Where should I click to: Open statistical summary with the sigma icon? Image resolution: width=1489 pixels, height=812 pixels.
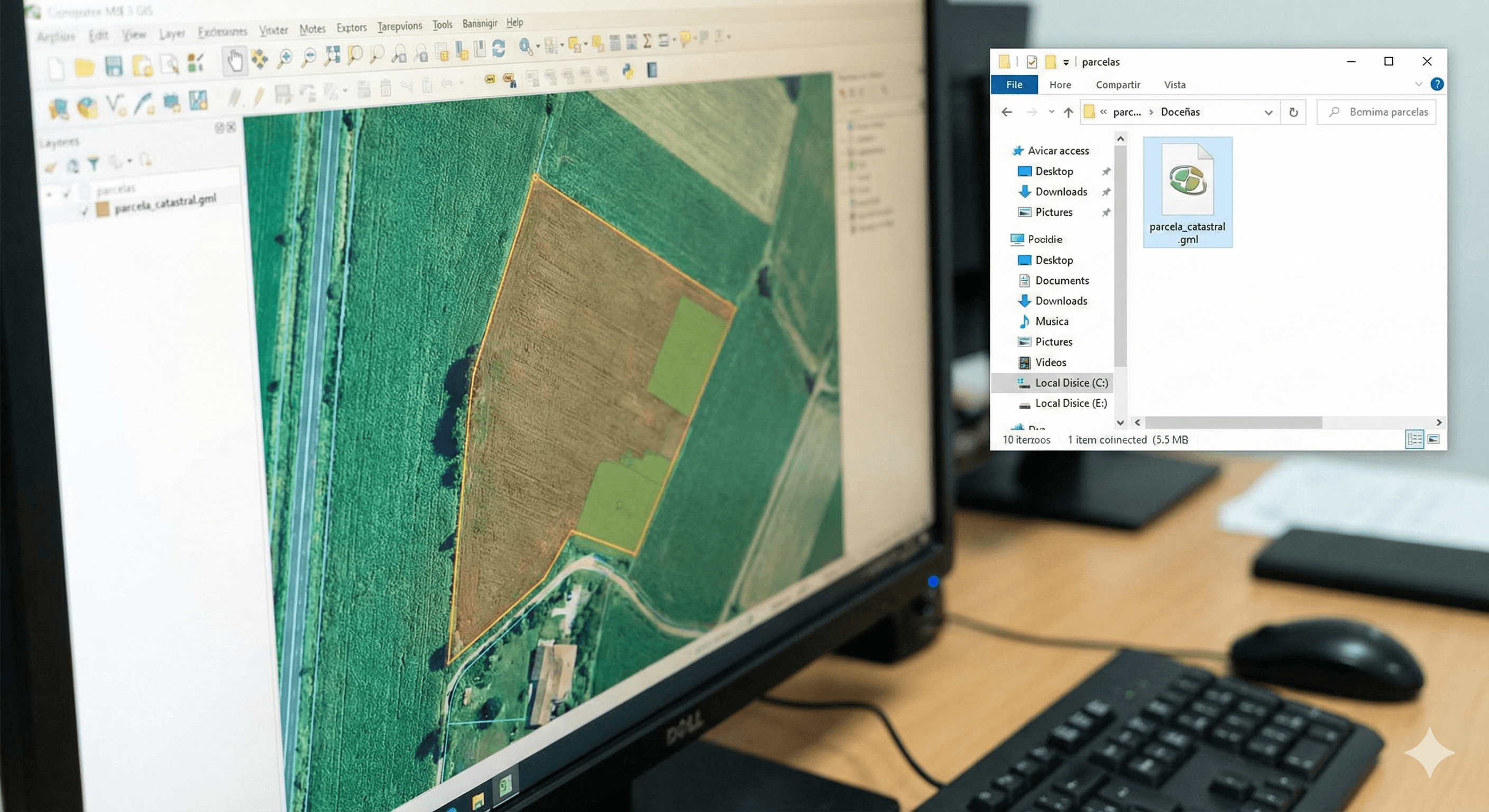coord(647,41)
